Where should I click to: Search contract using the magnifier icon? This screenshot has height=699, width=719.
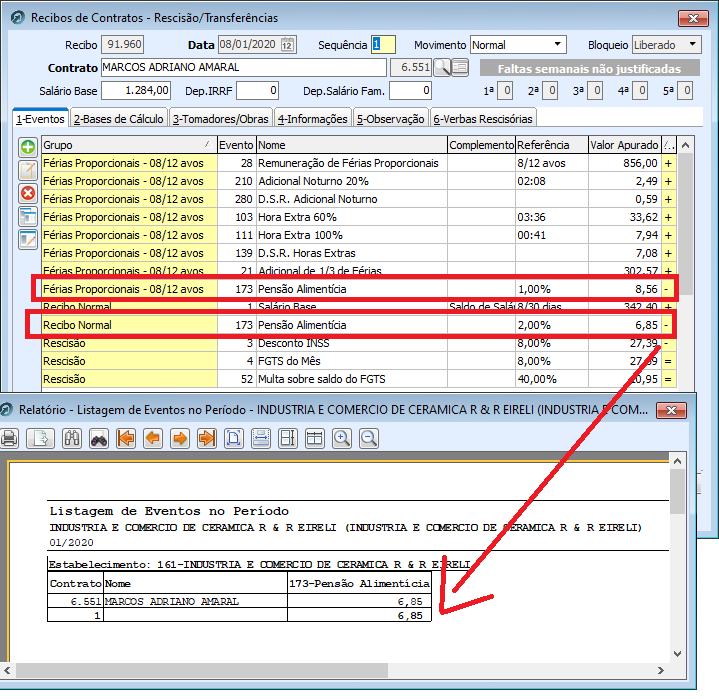tap(442, 67)
